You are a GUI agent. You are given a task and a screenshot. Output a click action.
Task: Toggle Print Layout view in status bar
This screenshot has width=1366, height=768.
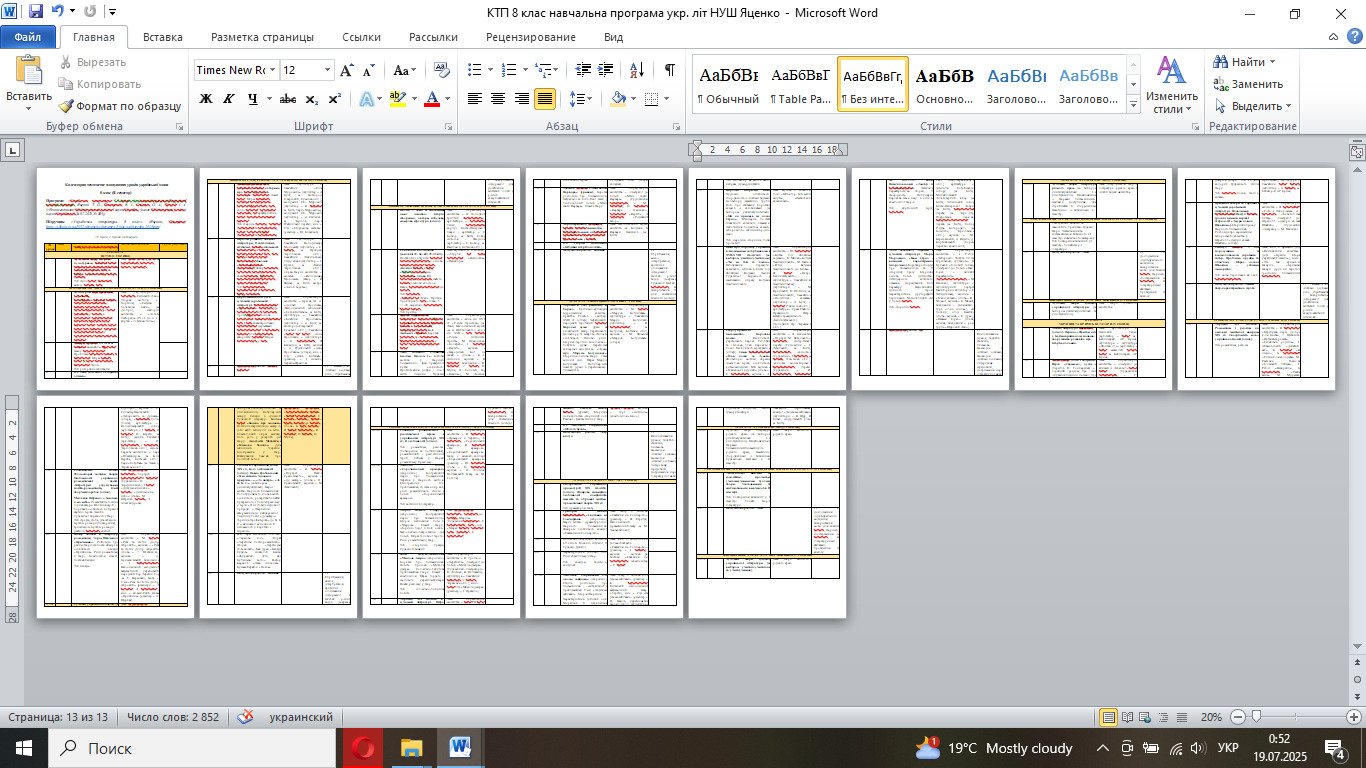tap(1109, 717)
